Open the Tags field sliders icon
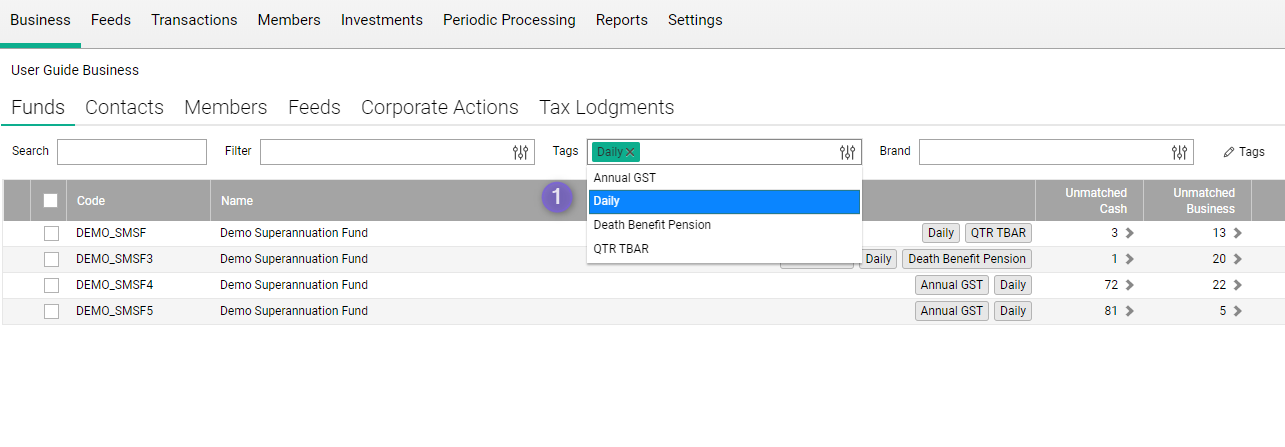Viewport: 1285px width, 447px height. point(847,152)
